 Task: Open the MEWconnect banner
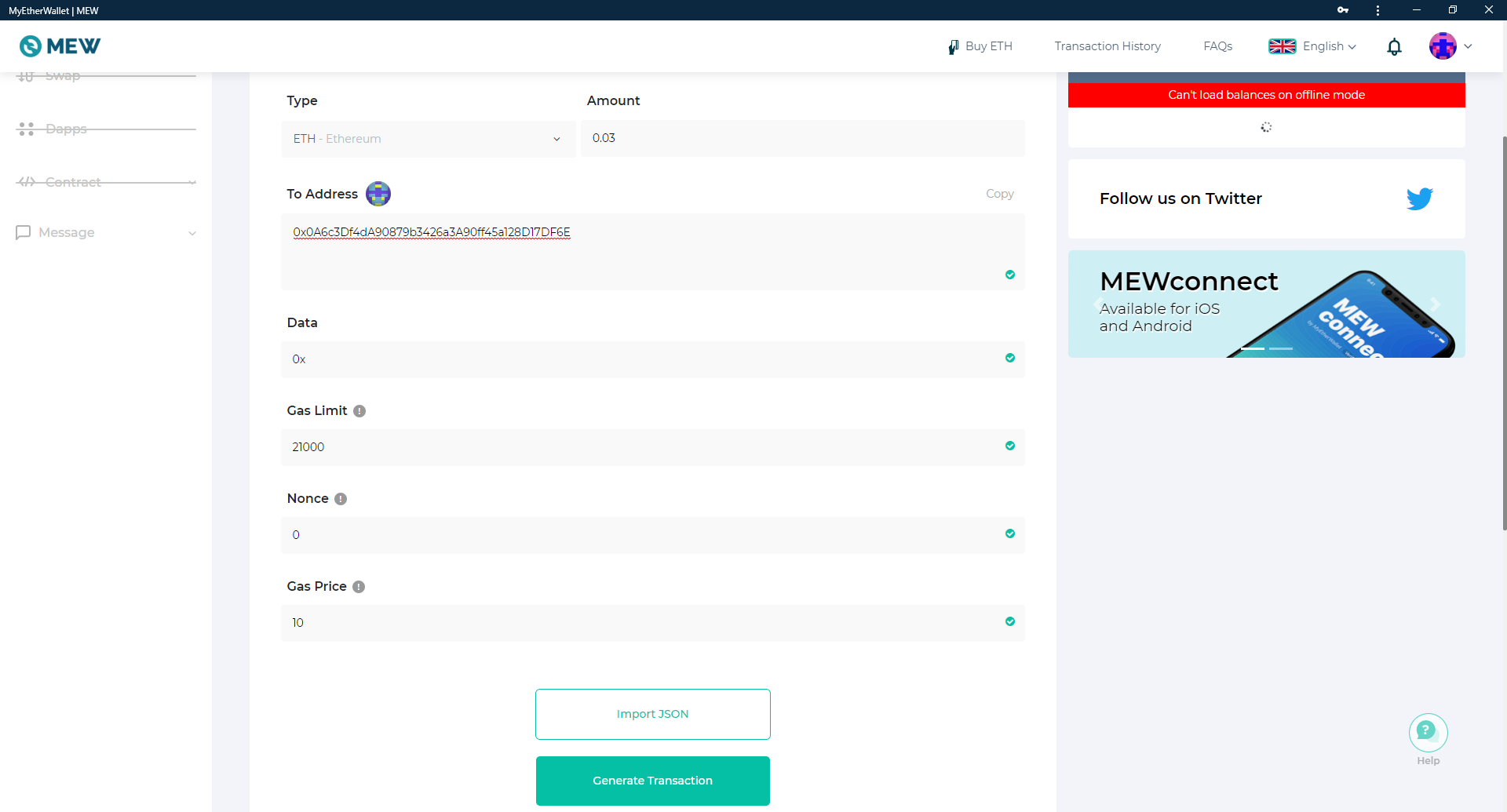[x=1267, y=304]
